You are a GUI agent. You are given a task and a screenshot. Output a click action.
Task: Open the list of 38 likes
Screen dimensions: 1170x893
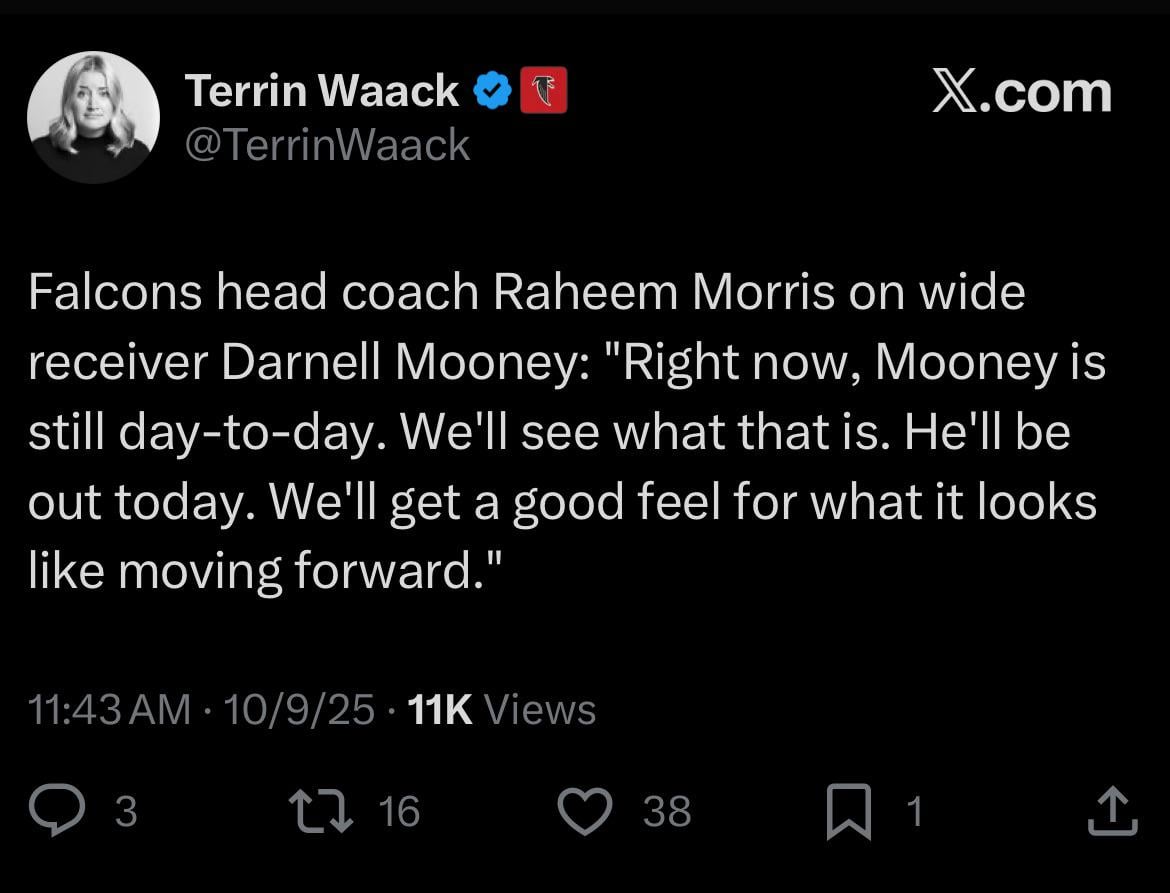[665, 812]
